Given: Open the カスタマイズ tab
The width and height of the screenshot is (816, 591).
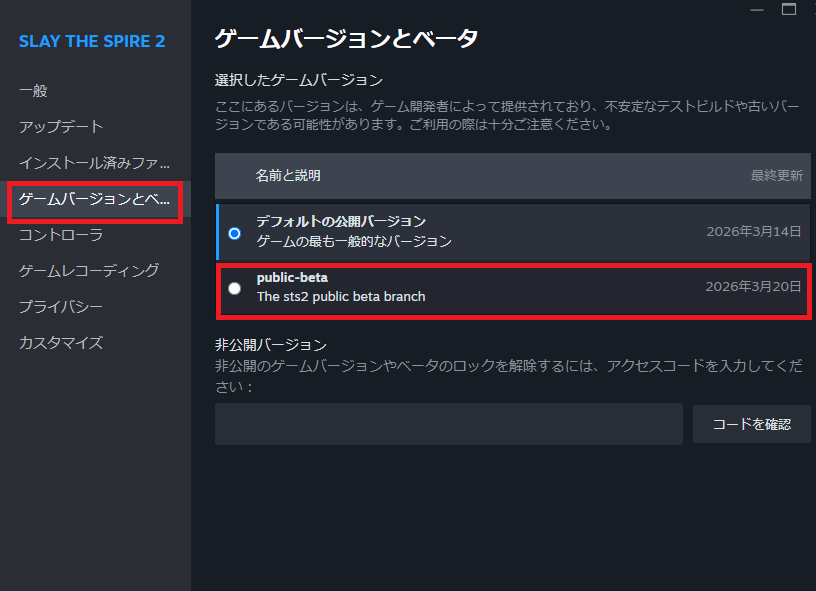Looking at the screenshot, I should pos(61,343).
